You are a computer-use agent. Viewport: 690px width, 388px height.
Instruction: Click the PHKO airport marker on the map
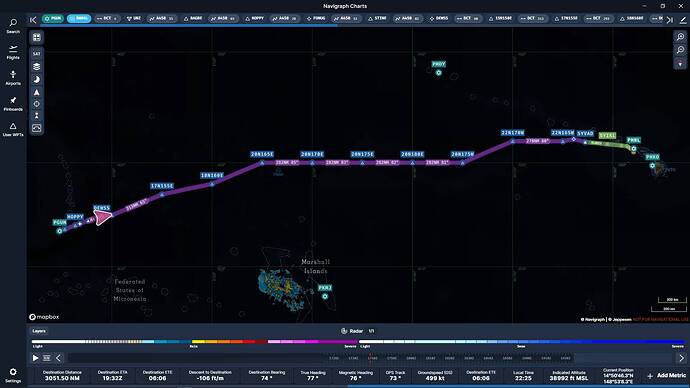coord(652,165)
